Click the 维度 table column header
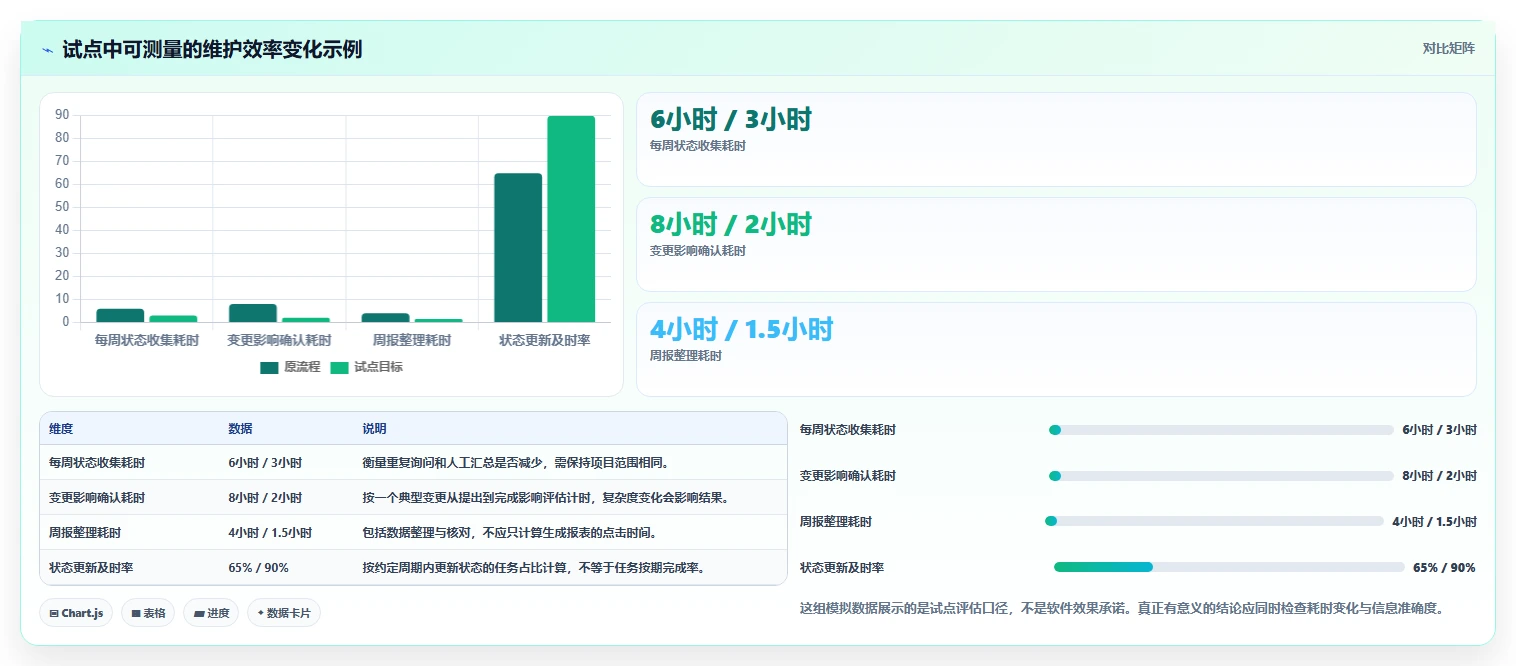1516x666 pixels. tap(61, 429)
